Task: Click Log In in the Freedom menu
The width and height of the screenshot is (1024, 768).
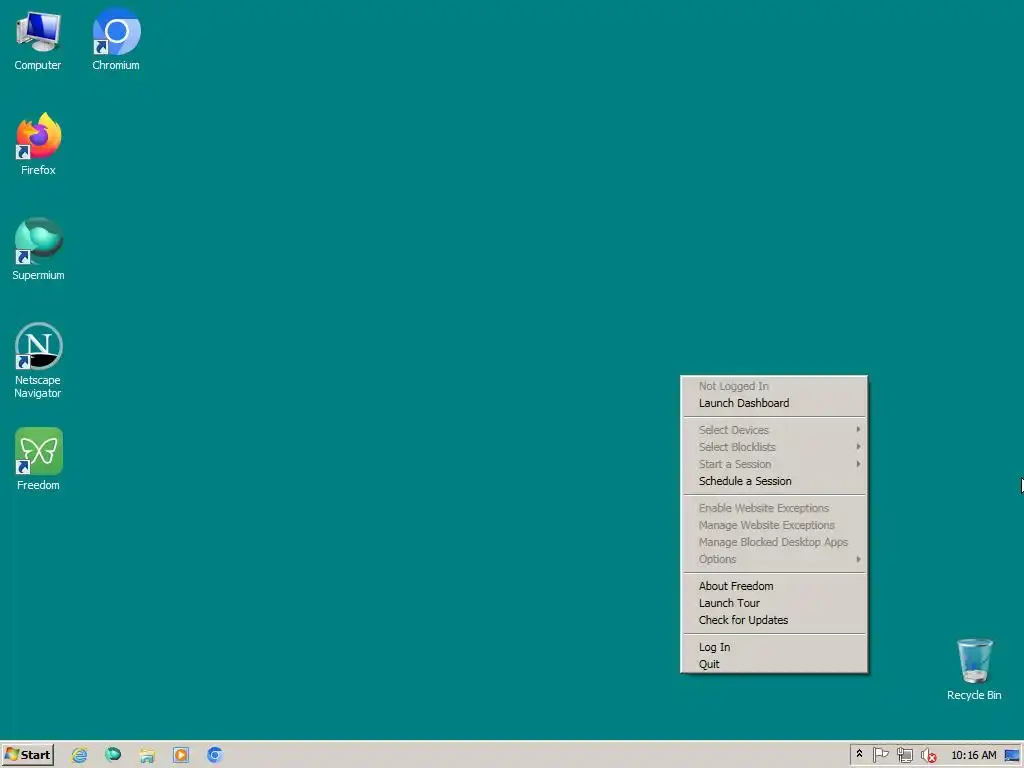Action: coord(774,647)
